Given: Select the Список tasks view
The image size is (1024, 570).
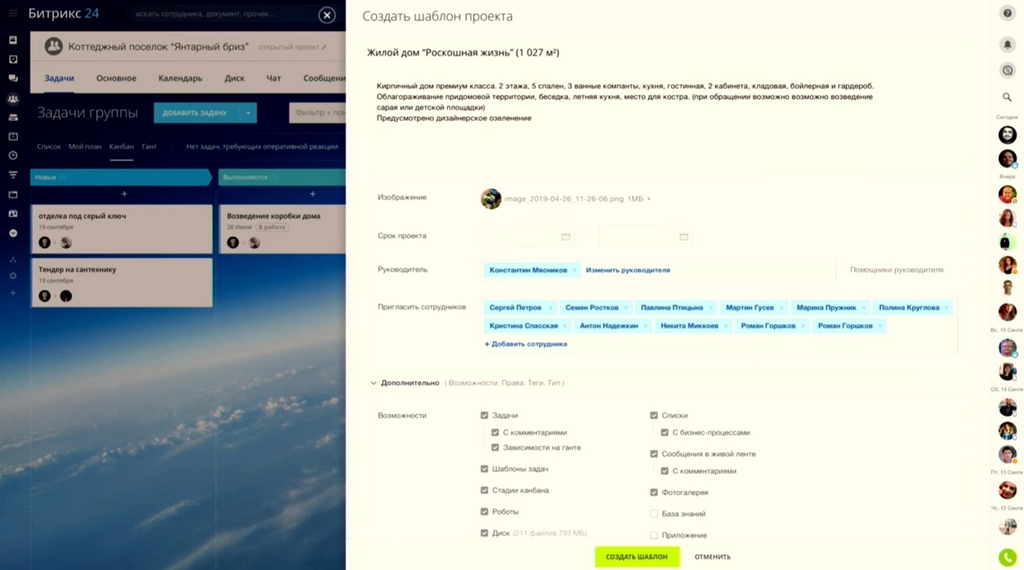Looking at the screenshot, I should [48, 147].
